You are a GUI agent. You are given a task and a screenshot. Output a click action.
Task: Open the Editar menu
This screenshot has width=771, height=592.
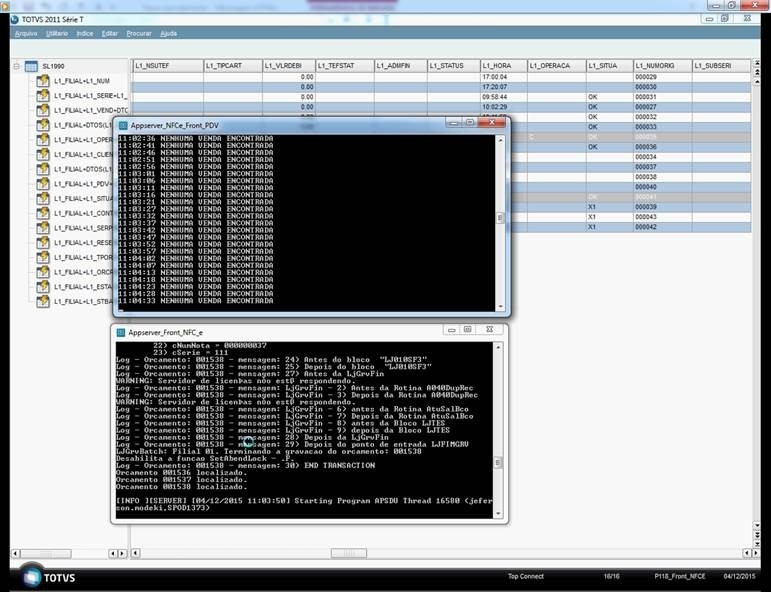coord(110,33)
